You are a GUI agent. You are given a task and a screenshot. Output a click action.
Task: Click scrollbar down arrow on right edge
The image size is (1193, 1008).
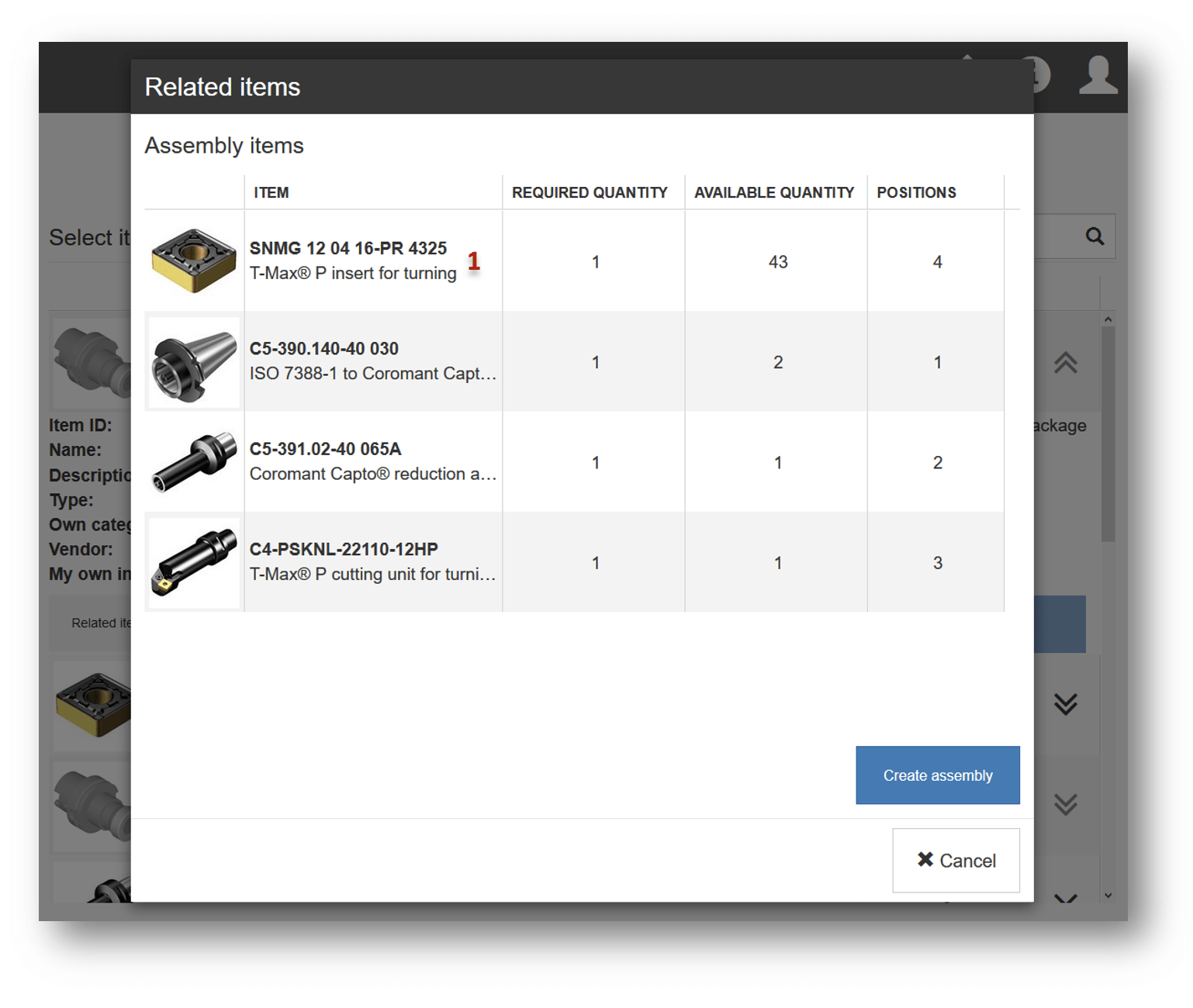tap(1108, 896)
